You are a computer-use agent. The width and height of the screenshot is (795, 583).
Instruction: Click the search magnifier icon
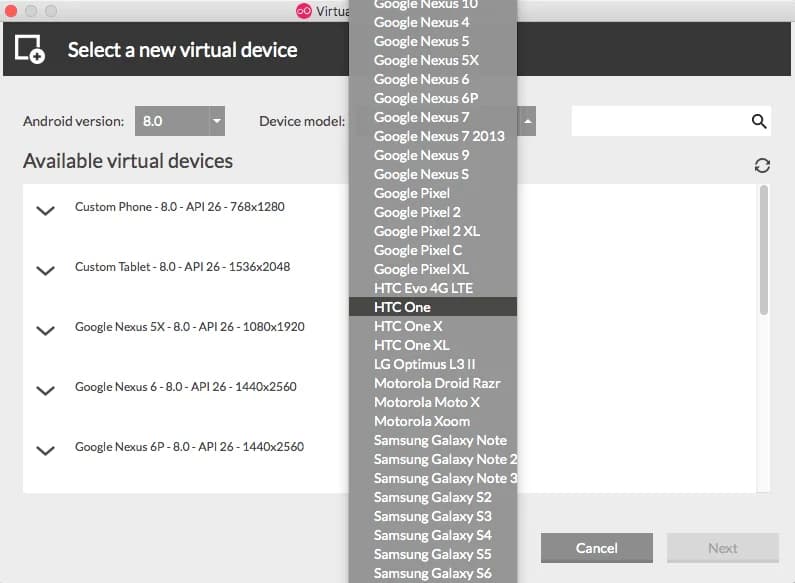(758, 121)
